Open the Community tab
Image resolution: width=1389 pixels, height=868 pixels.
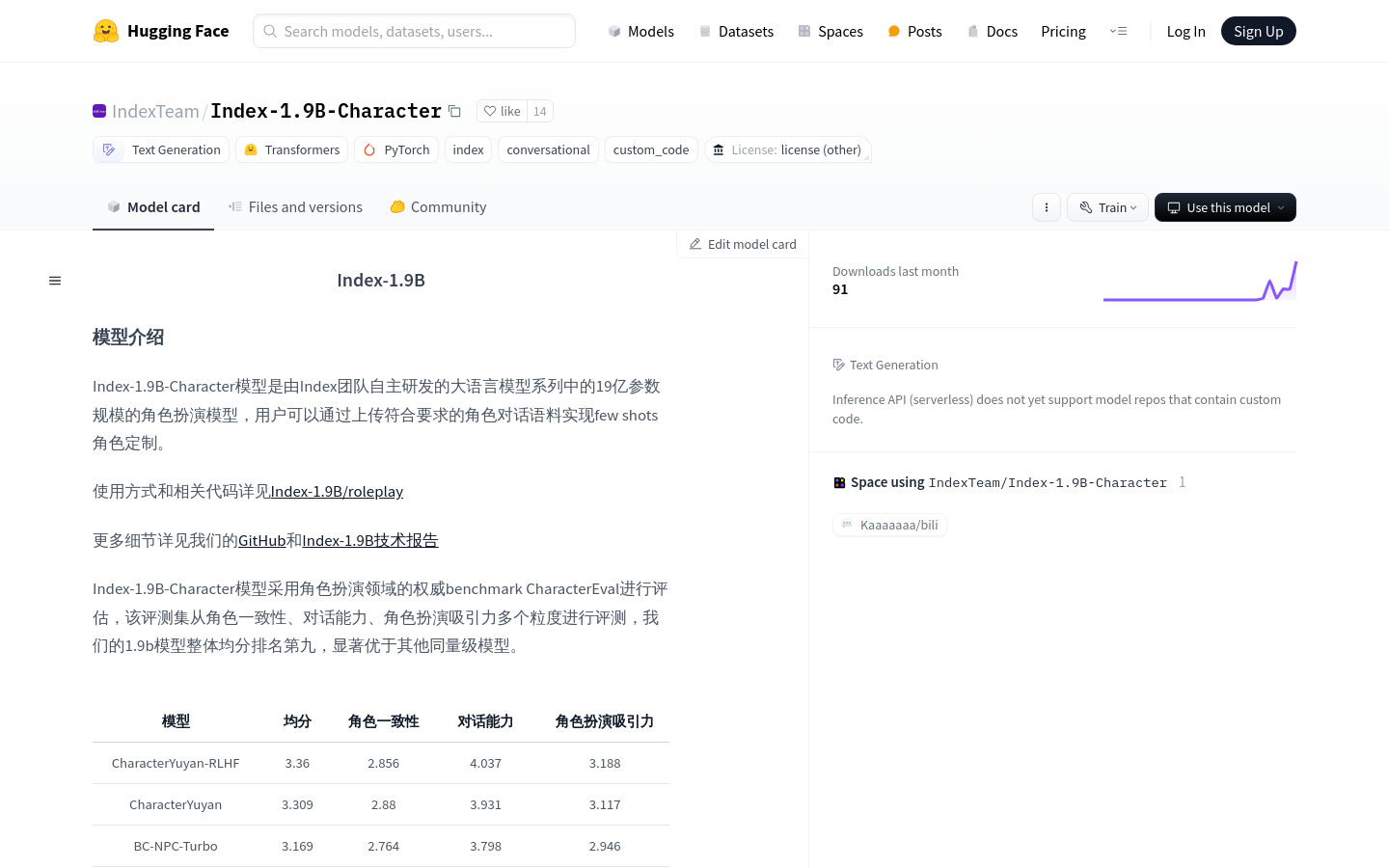pyautogui.click(x=438, y=207)
